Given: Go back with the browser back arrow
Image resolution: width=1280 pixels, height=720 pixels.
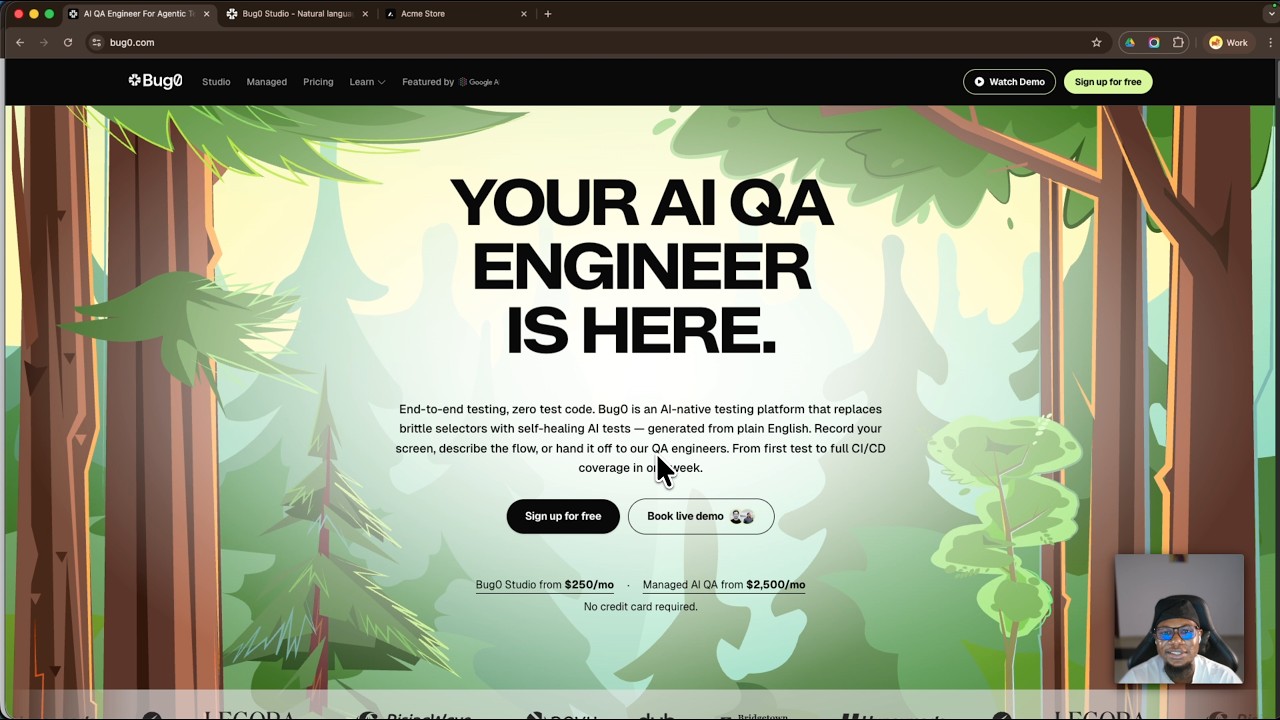Looking at the screenshot, I should (19, 42).
